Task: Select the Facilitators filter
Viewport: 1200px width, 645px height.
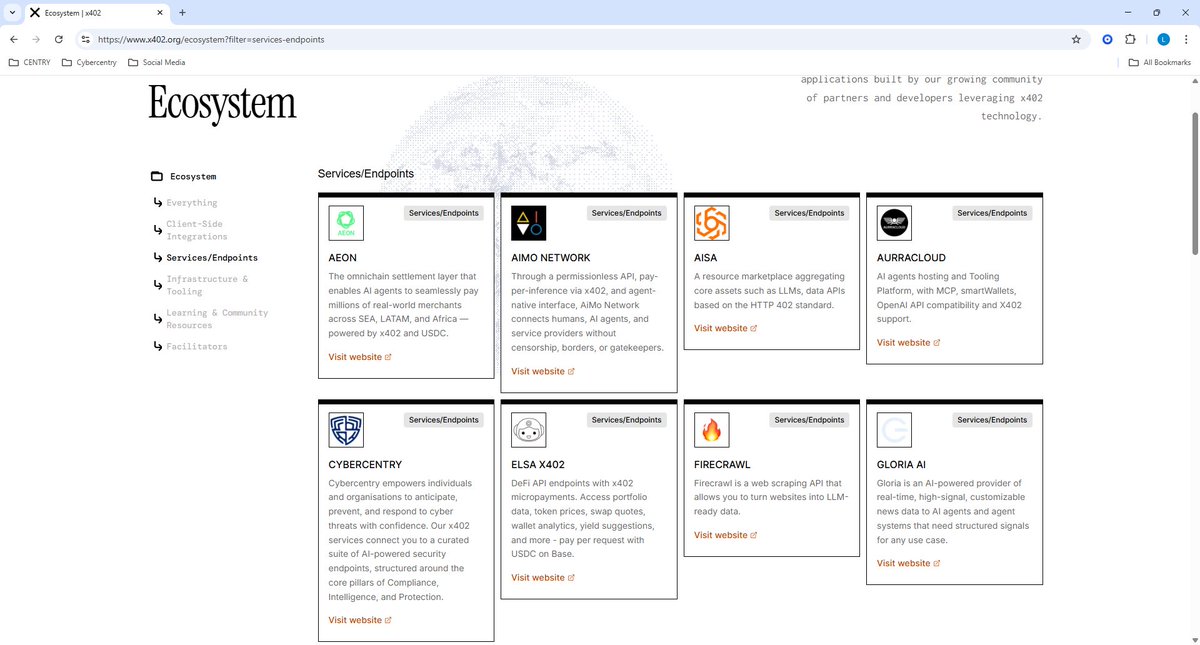Action: [x=197, y=346]
